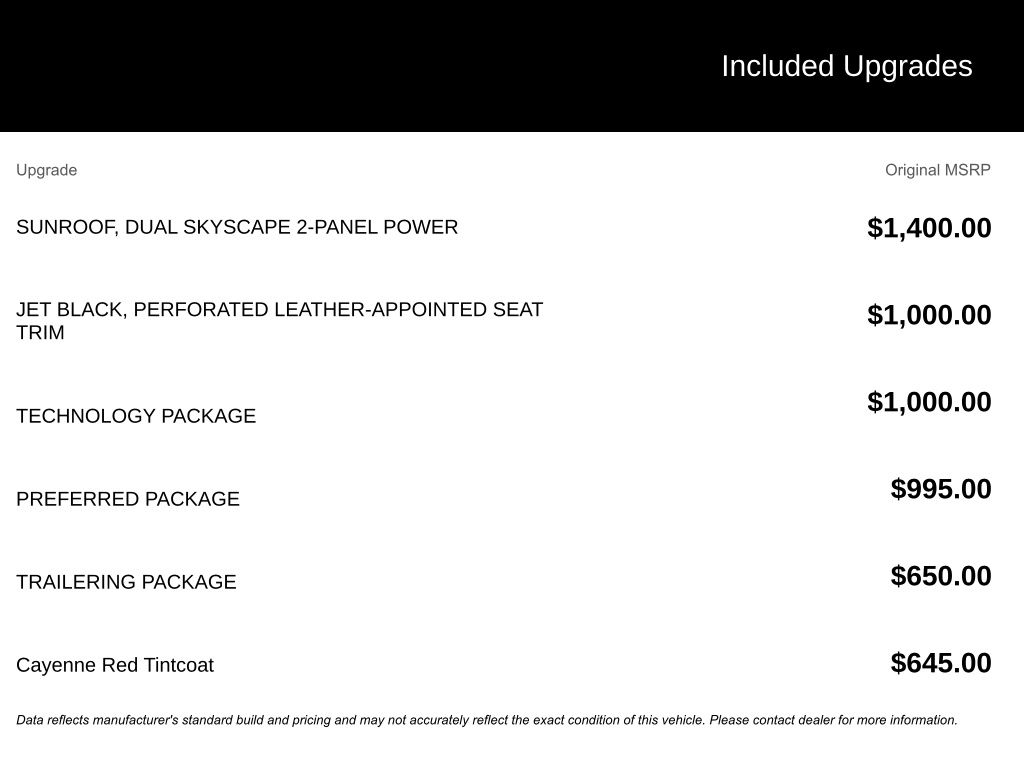Viewport: 1024px width, 768px height.
Task: Click the Cayenne Red Tintcoat label
Action: pyautogui.click(x=115, y=665)
